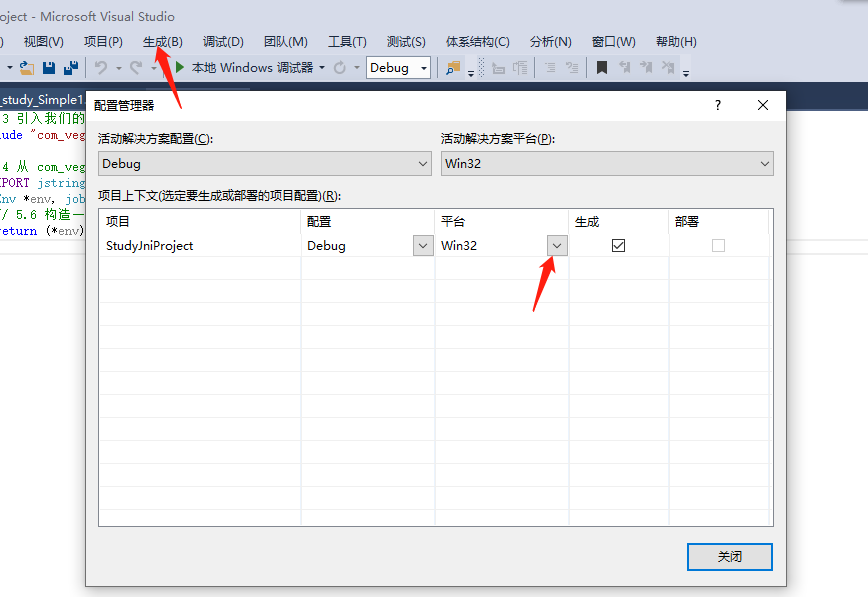Open the toolbar Debug configuration combo box

click(x=398, y=68)
